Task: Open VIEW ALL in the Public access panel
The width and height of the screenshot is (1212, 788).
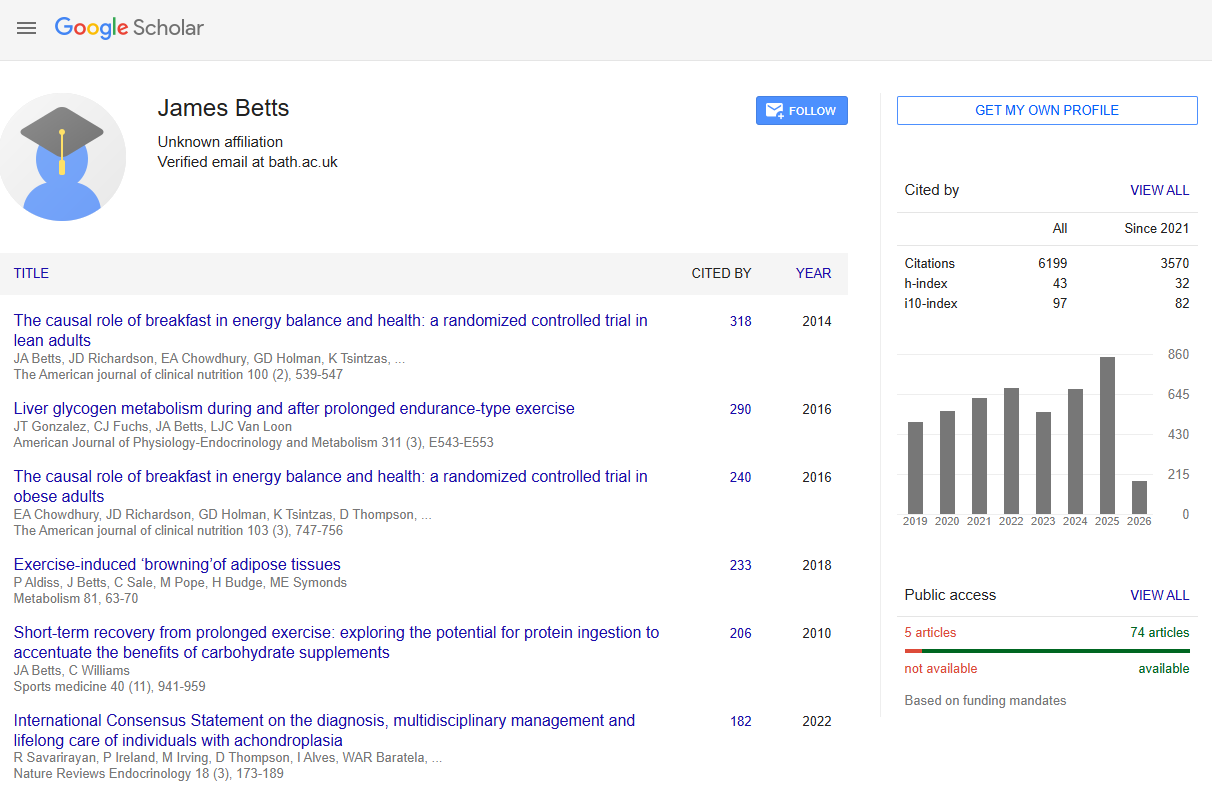Action: (1159, 595)
